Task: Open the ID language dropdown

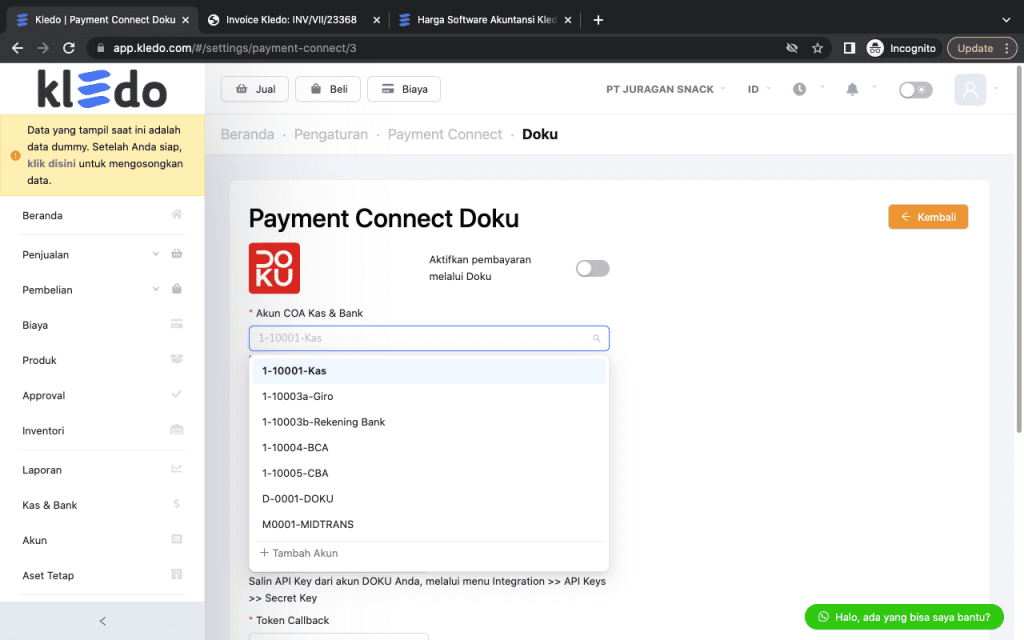Action: click(x=759, y=89)
